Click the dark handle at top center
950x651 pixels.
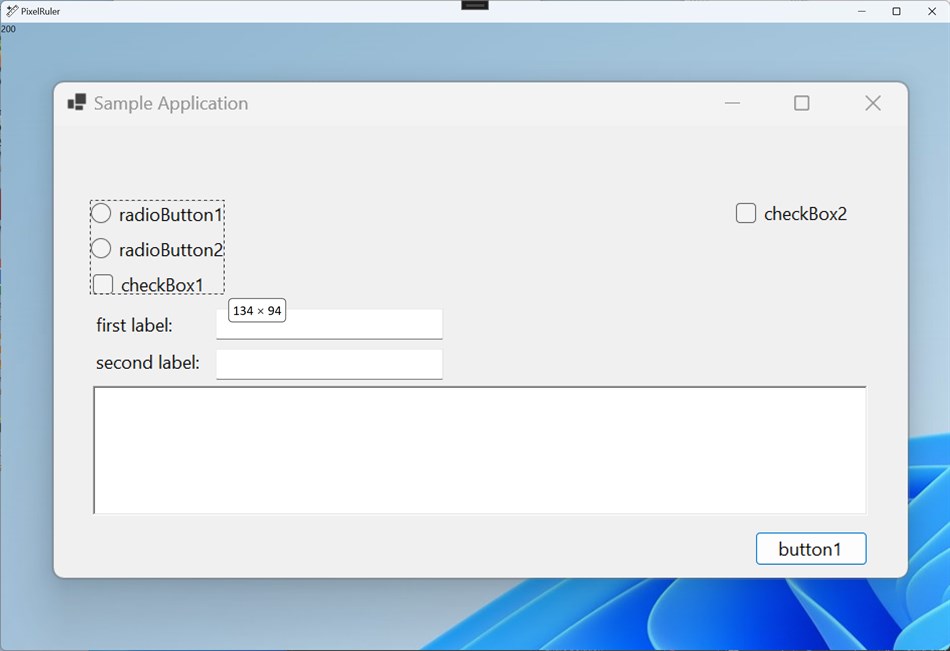pos(475,5)
